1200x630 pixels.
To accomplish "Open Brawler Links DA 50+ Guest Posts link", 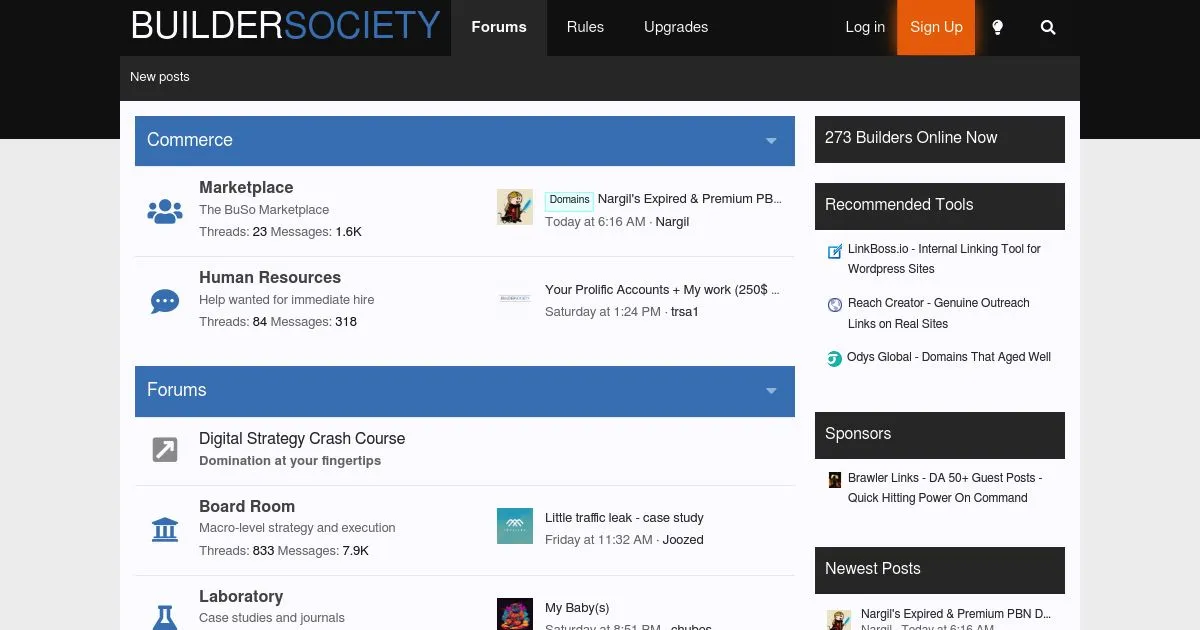I will (945, 488).
